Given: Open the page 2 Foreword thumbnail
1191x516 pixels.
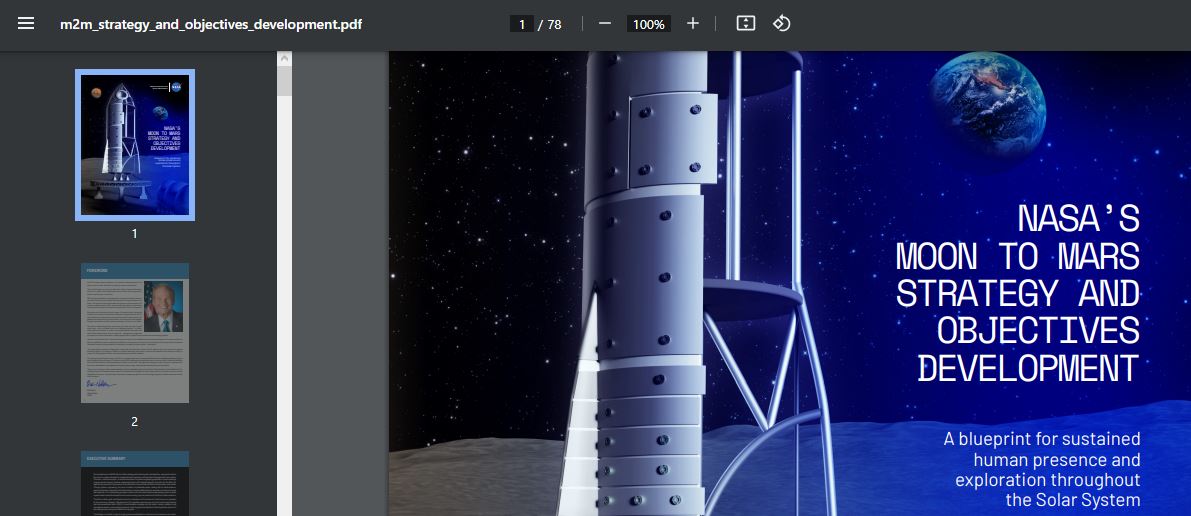Looking at the screenshot, I should click(x=135, y=333).
